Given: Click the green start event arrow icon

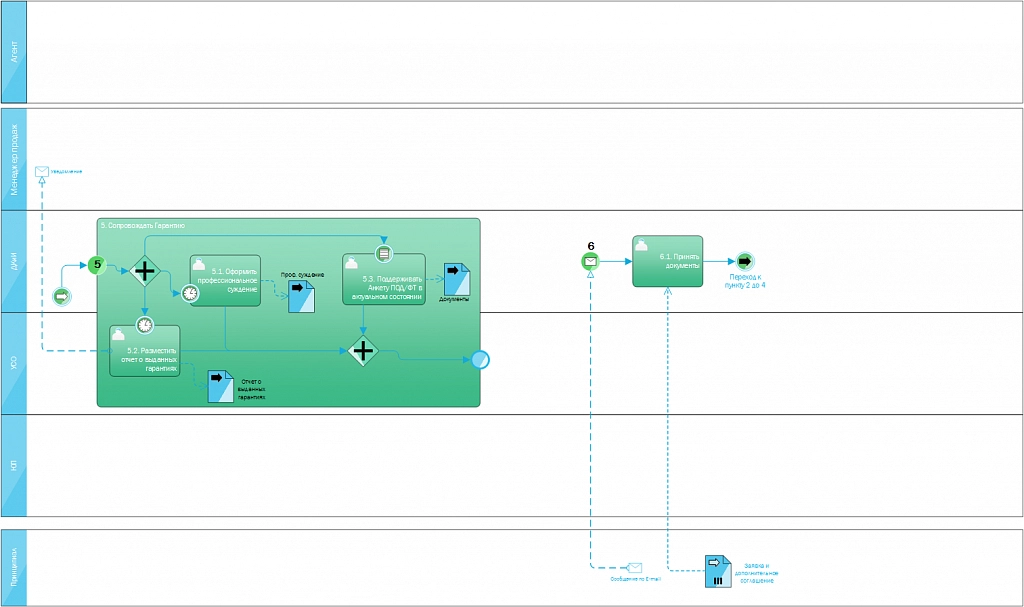Looking at the screenshot, I should tap(62, 297).
